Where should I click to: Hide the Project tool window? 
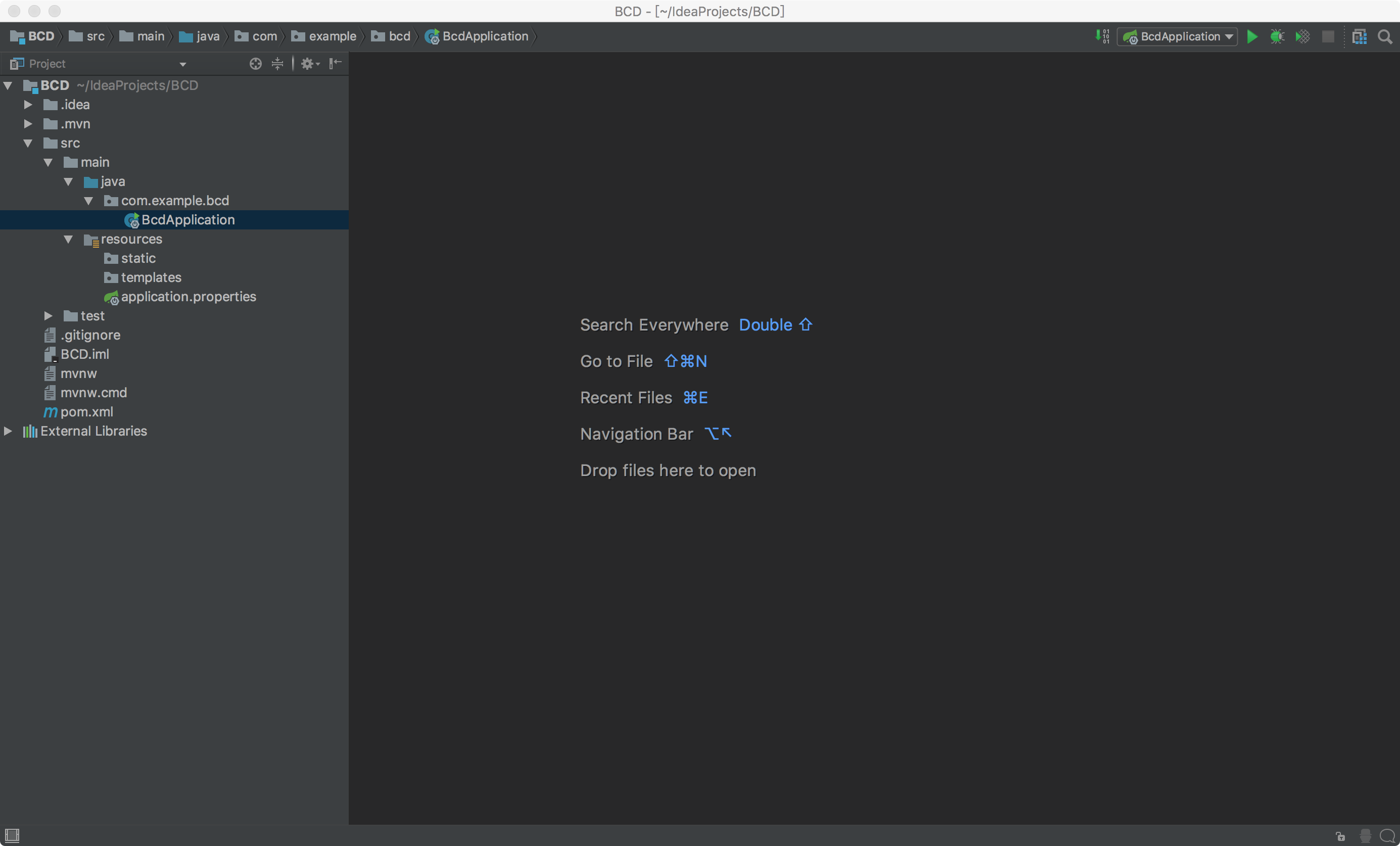[335, 63]
